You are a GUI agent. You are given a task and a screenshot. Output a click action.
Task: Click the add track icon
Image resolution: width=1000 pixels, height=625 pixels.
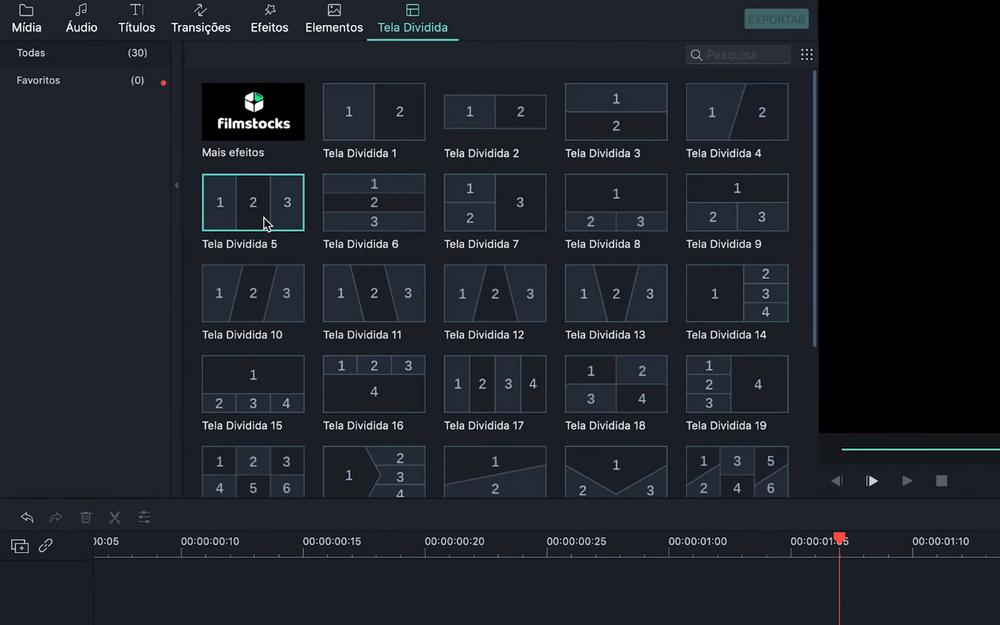tap(19, 546)
